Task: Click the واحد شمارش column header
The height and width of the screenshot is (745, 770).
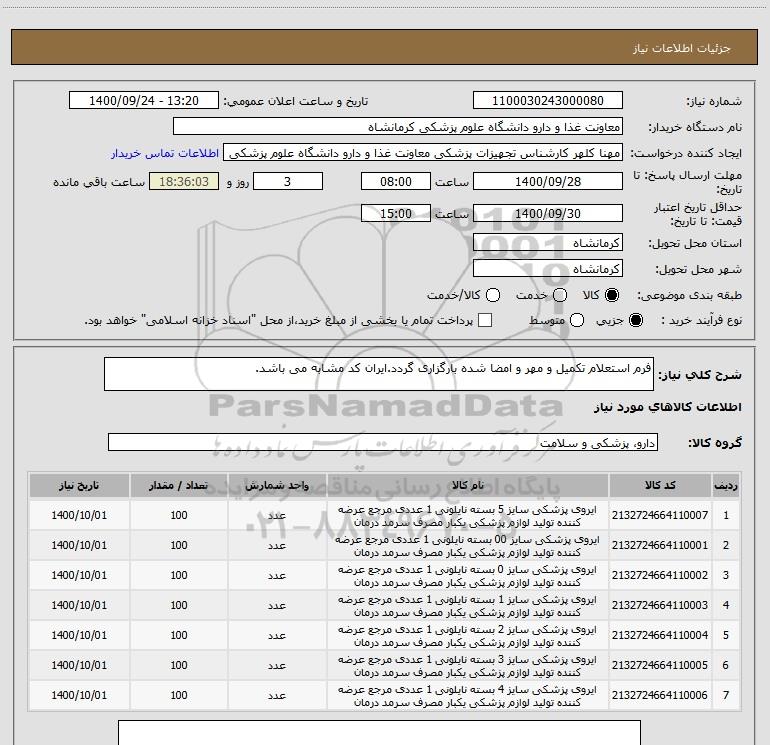Action: 277,486
